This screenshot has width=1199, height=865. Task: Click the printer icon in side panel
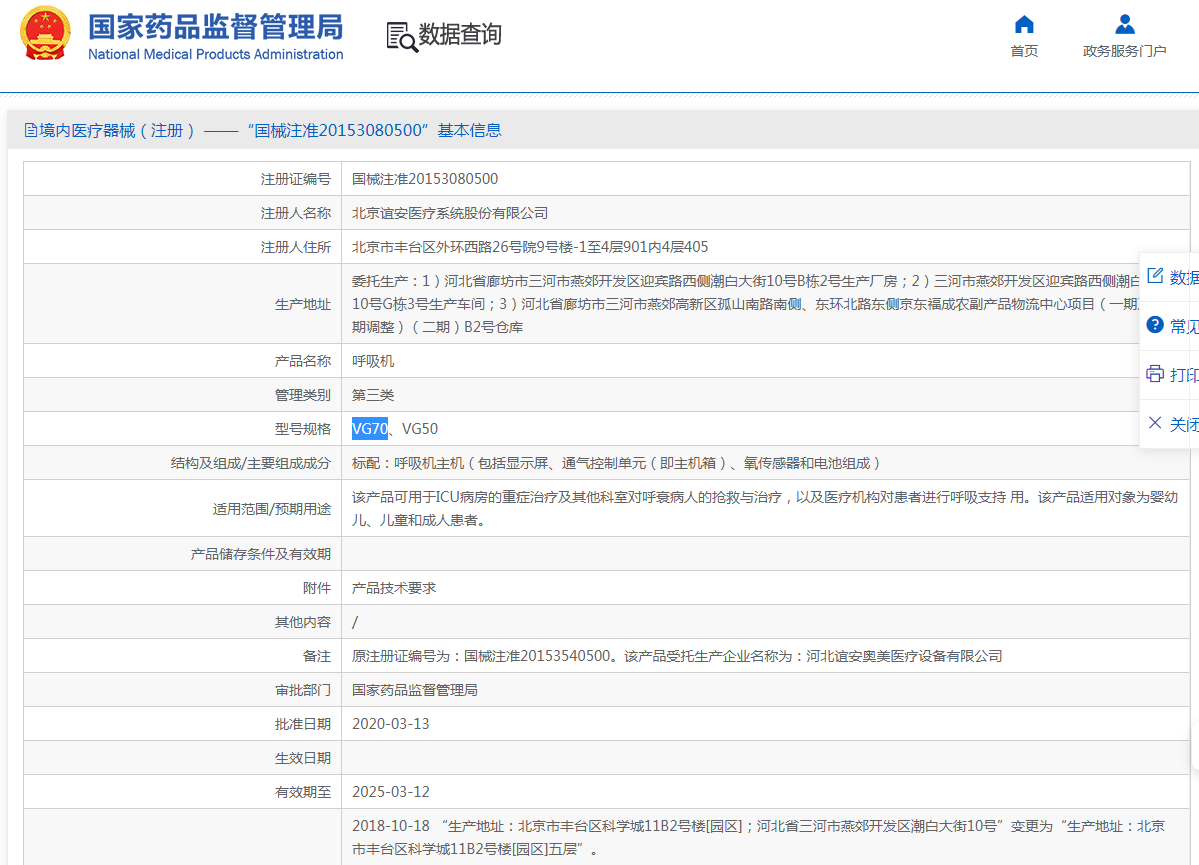(x=1155, y=373)
